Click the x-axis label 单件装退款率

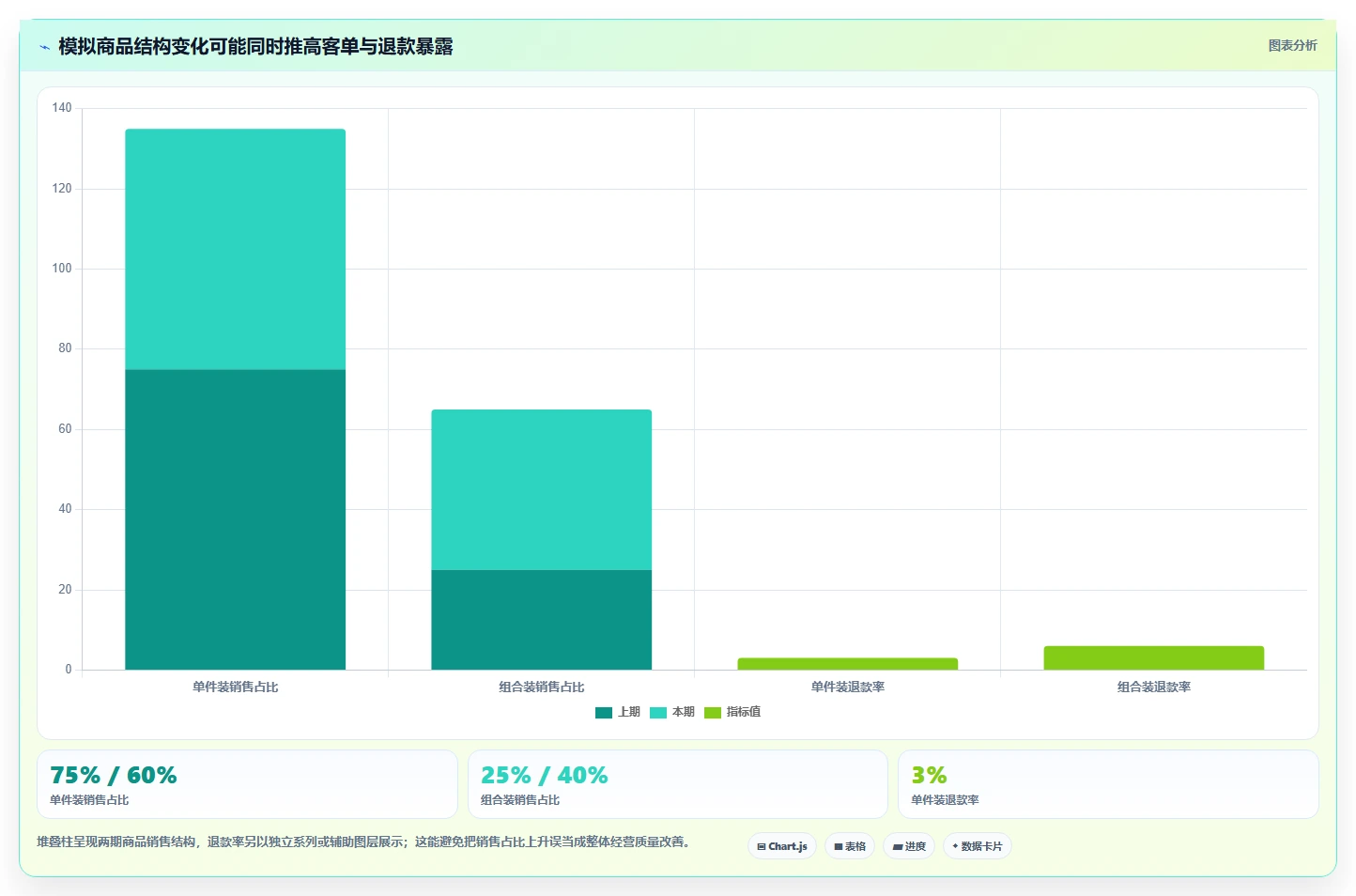[x=848, y=687]
